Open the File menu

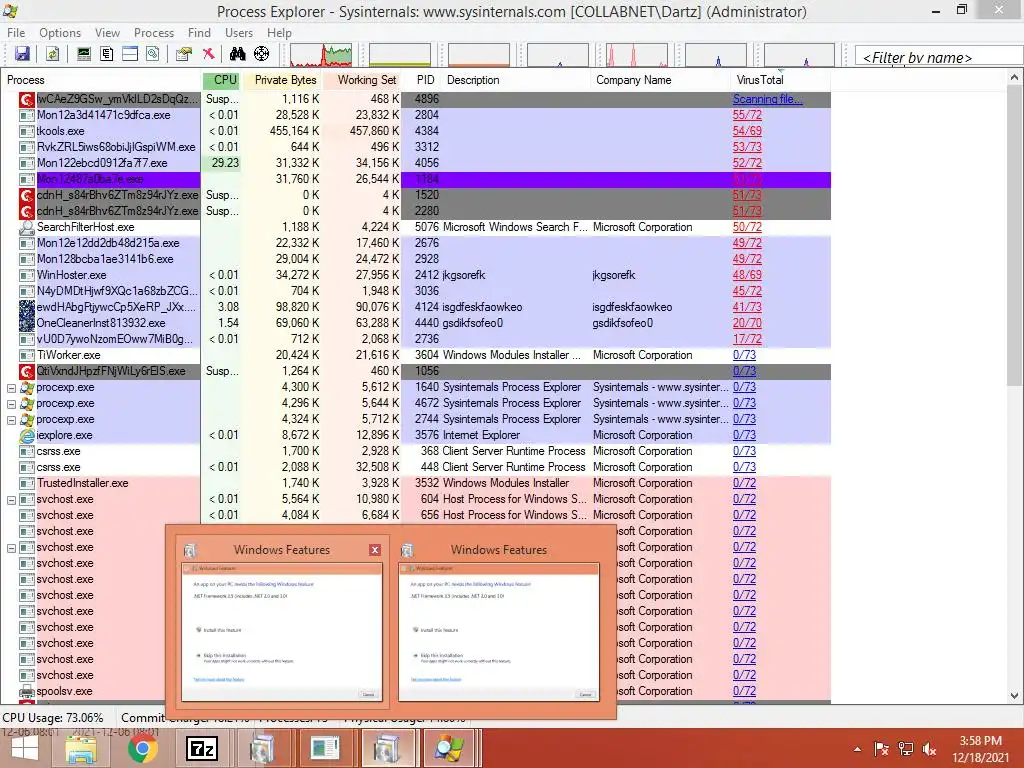point(16,33)
